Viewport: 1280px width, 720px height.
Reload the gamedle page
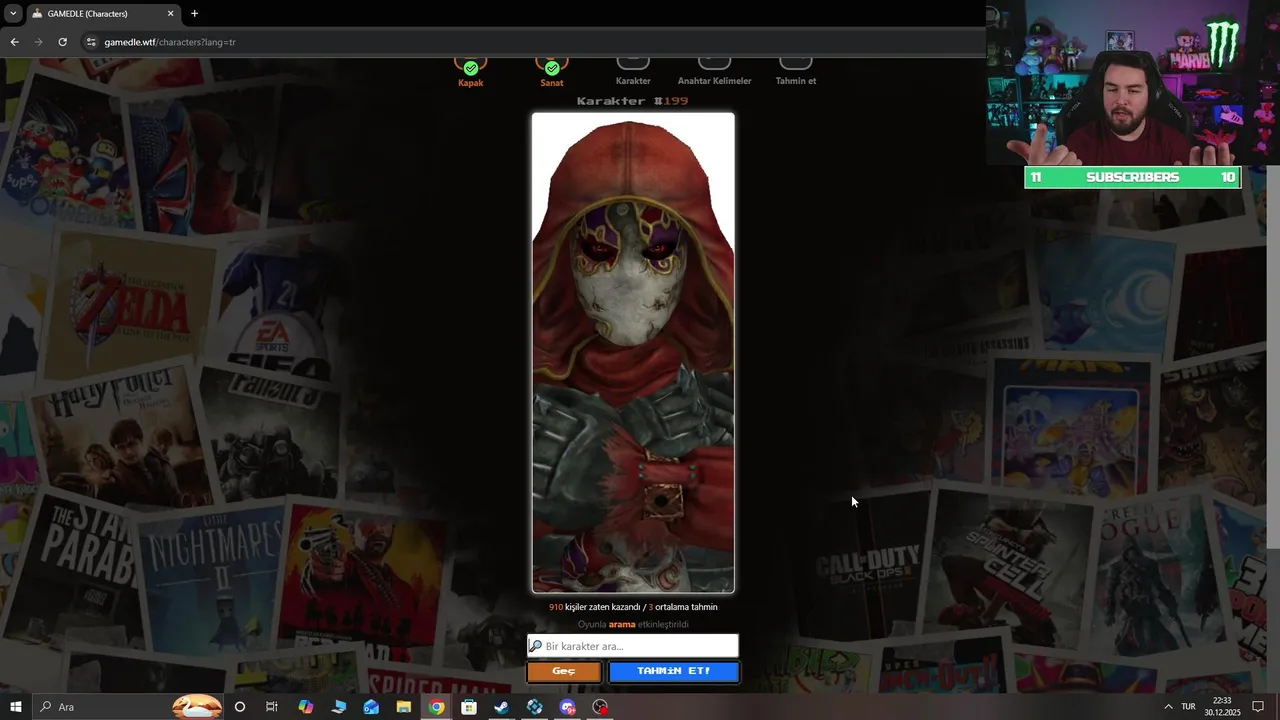pos(62,42)
